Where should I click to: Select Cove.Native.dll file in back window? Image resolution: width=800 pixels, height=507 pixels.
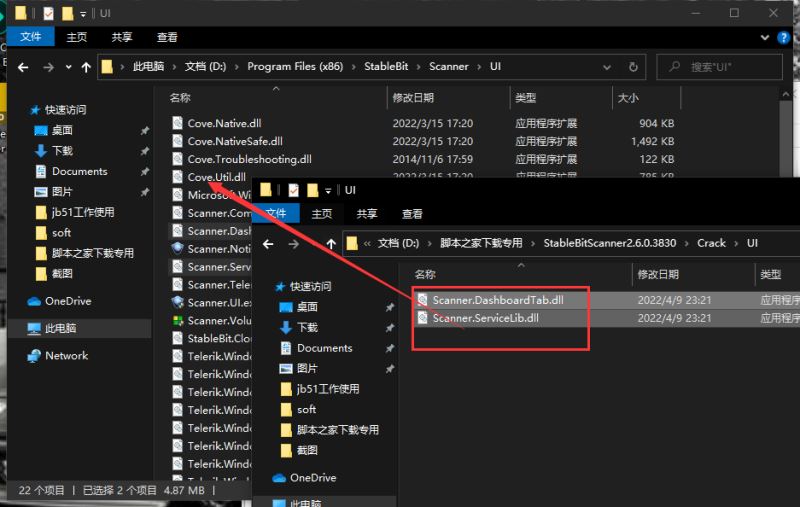click(224, 123)
